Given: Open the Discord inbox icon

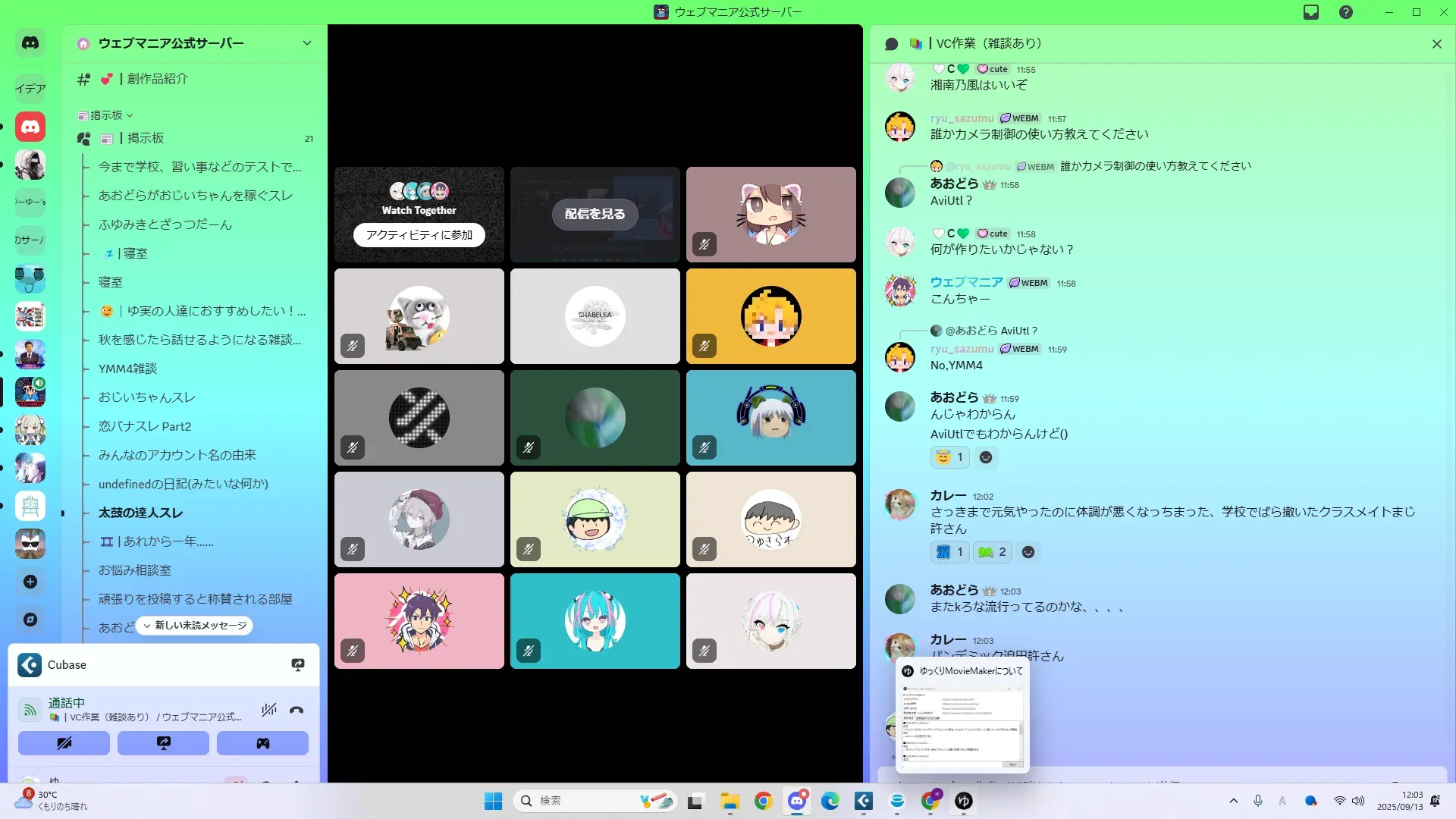Looking at the screenshot, I should click(x=1311, y=12).
